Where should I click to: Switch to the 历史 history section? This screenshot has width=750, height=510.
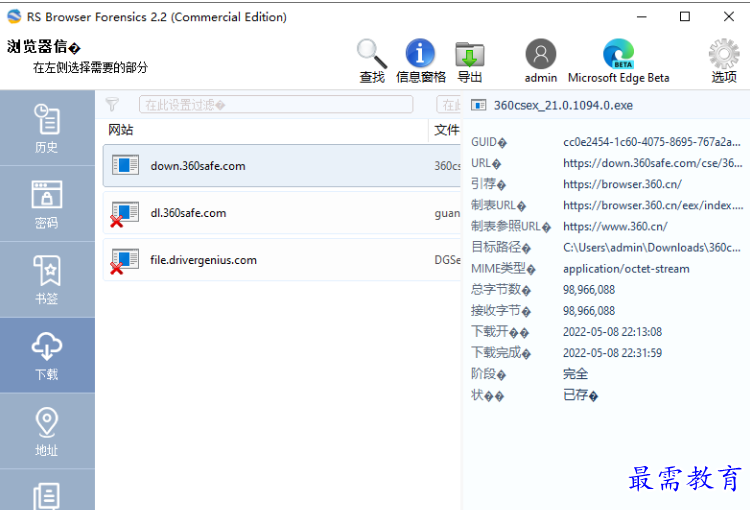coord(47,128)
